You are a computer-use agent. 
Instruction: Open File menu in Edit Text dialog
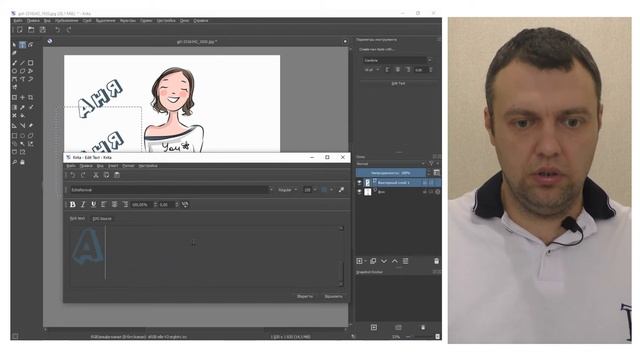[71, 166]
